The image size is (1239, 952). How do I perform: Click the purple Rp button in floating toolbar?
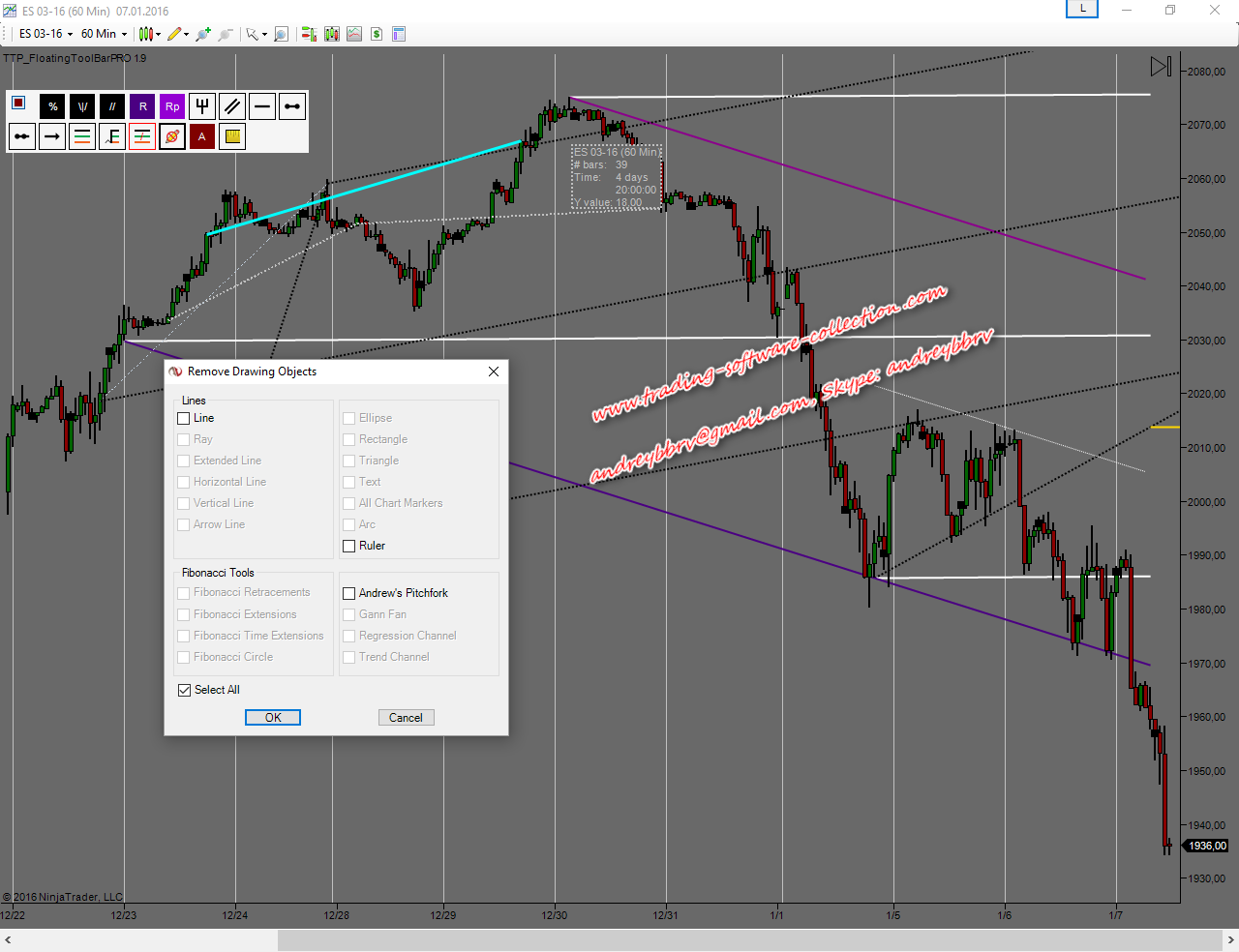[x=172, y=106]
